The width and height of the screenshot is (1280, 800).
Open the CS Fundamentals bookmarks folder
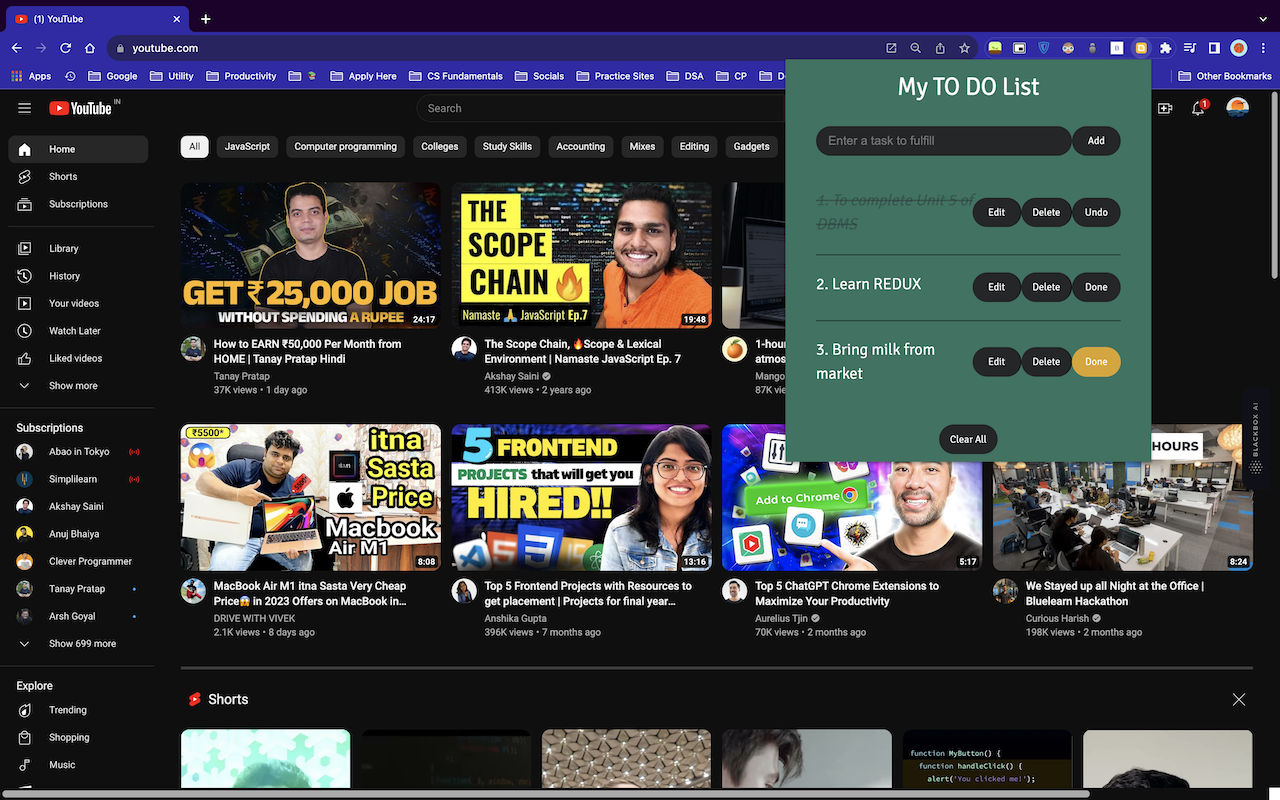coord(456,76)
